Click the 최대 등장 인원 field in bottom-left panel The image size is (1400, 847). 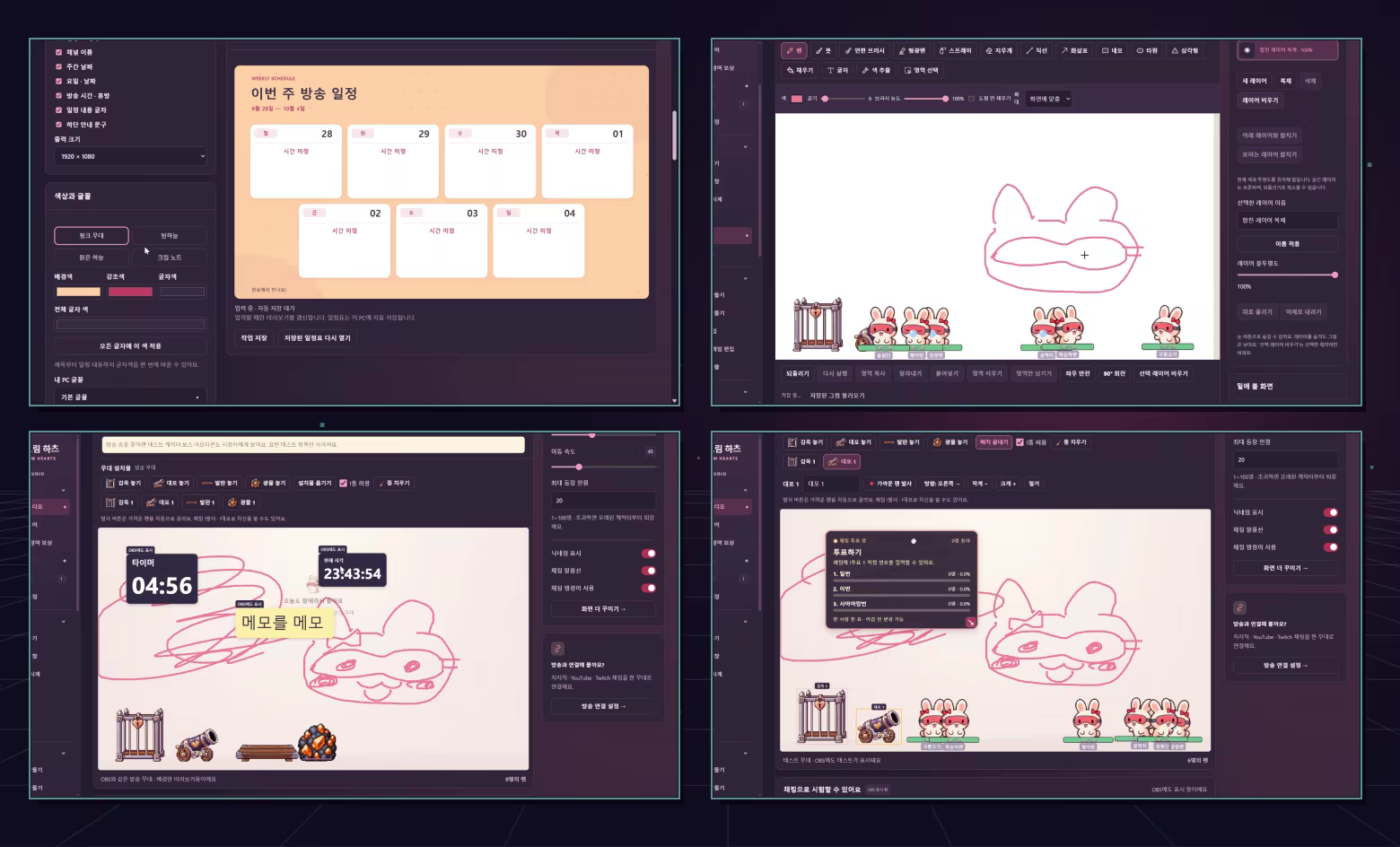tap(603, 501)
